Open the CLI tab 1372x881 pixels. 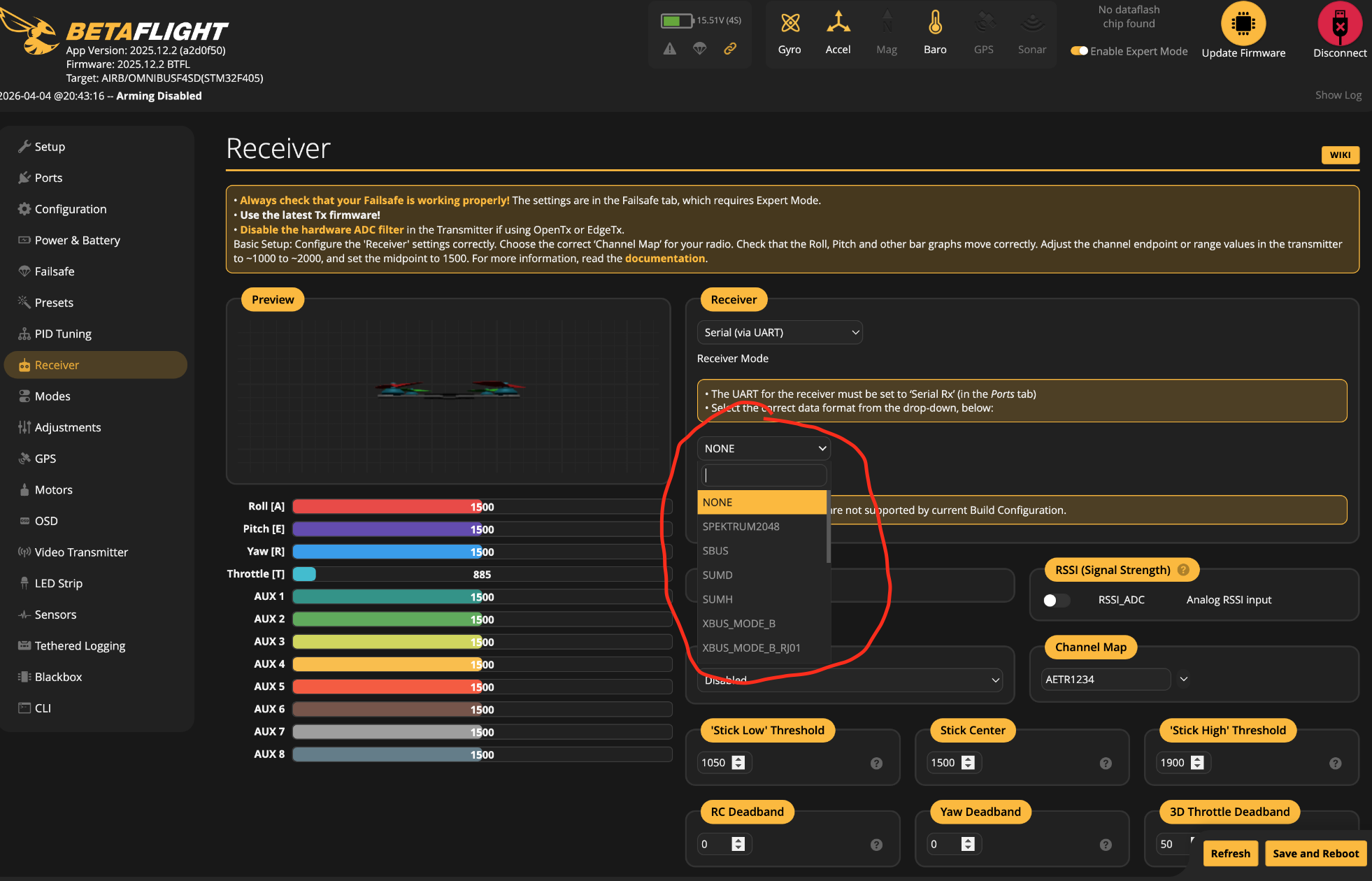click(96, 708)
